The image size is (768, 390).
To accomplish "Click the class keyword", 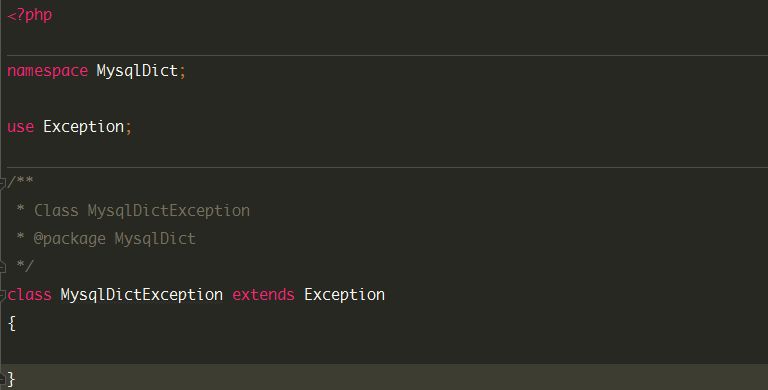I will [x=29, y=295].
